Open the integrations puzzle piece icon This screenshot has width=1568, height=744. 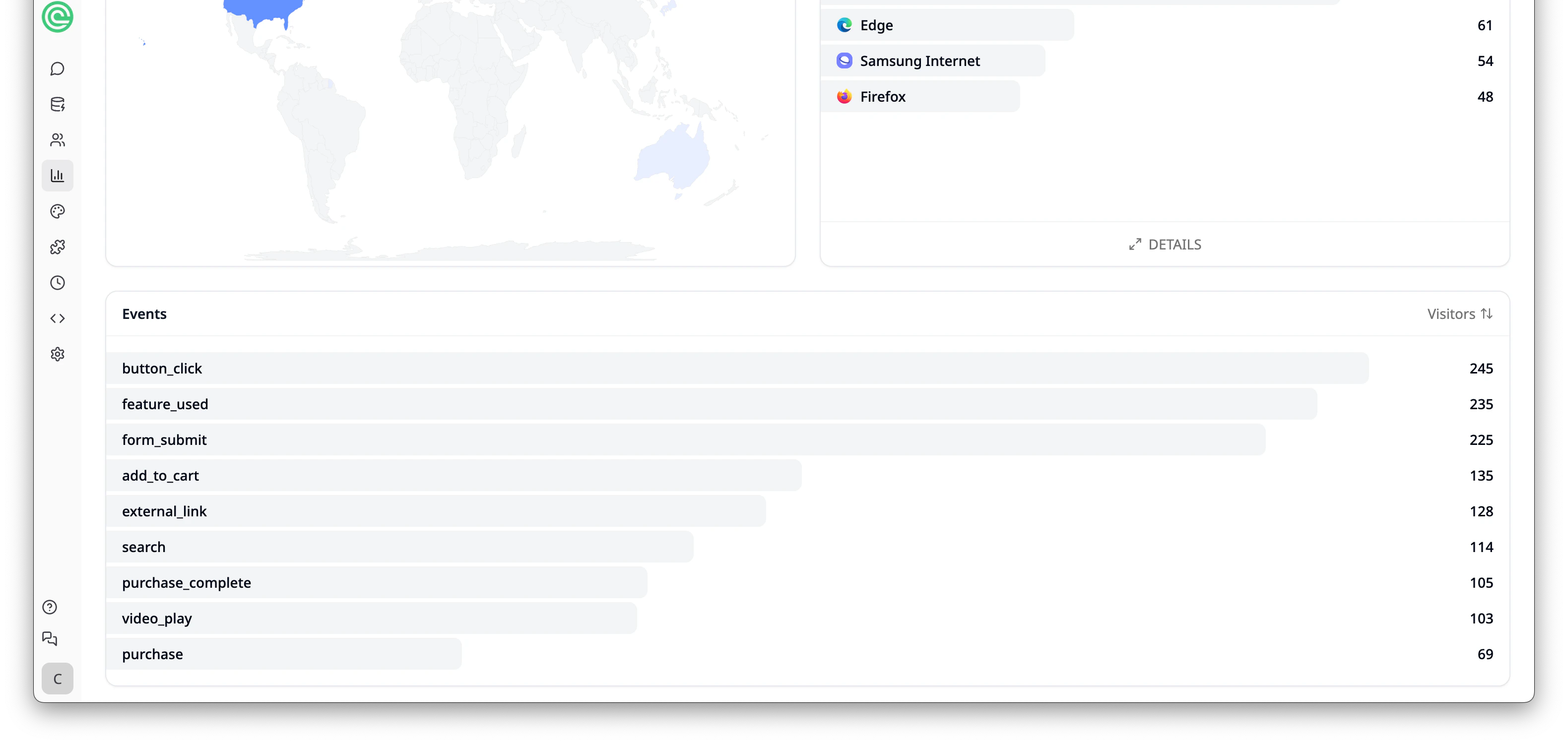57,247
